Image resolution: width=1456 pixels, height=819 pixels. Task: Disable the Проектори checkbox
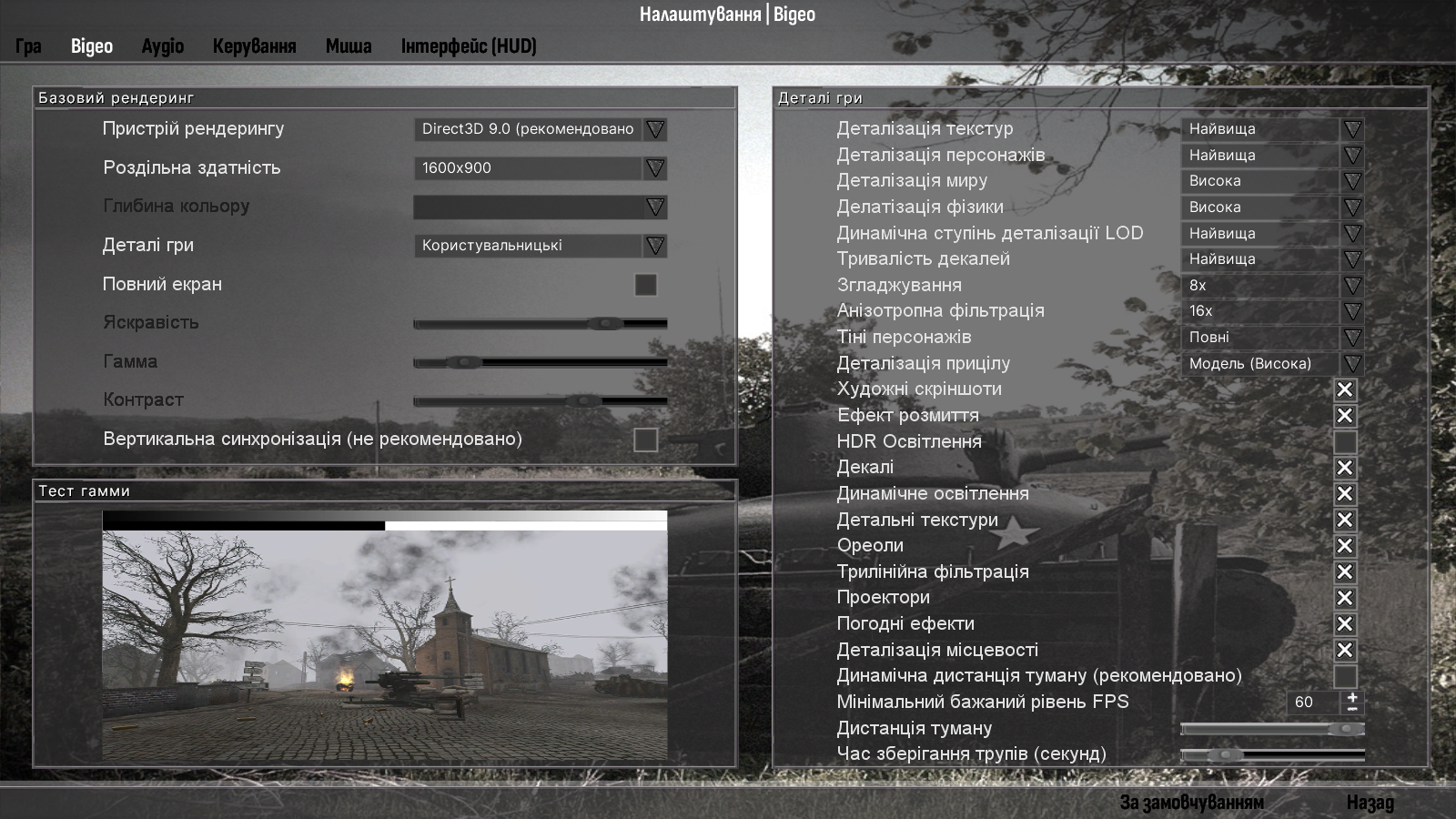[x=1345, y=598]
